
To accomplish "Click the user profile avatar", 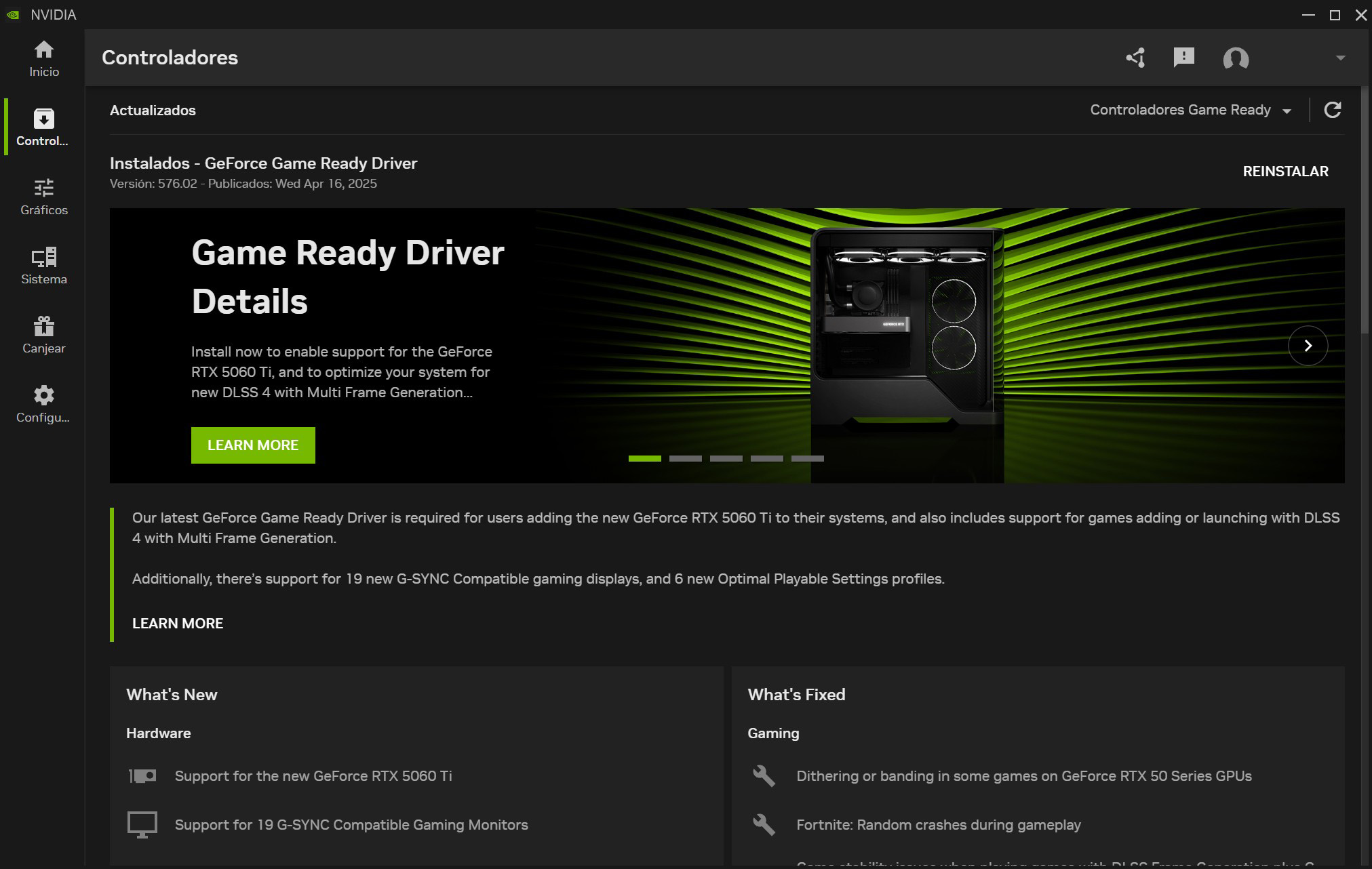I will point(1236,58).
